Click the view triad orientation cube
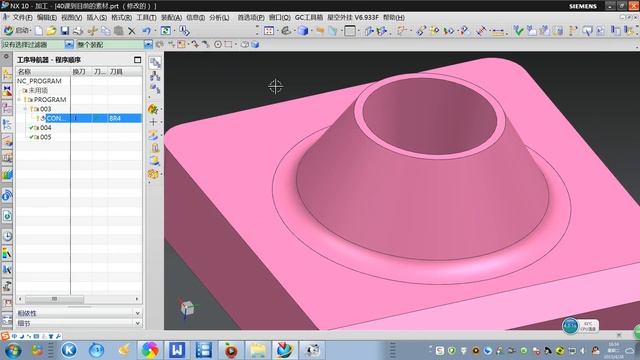The image size is (640, 360). coord(187,308)
